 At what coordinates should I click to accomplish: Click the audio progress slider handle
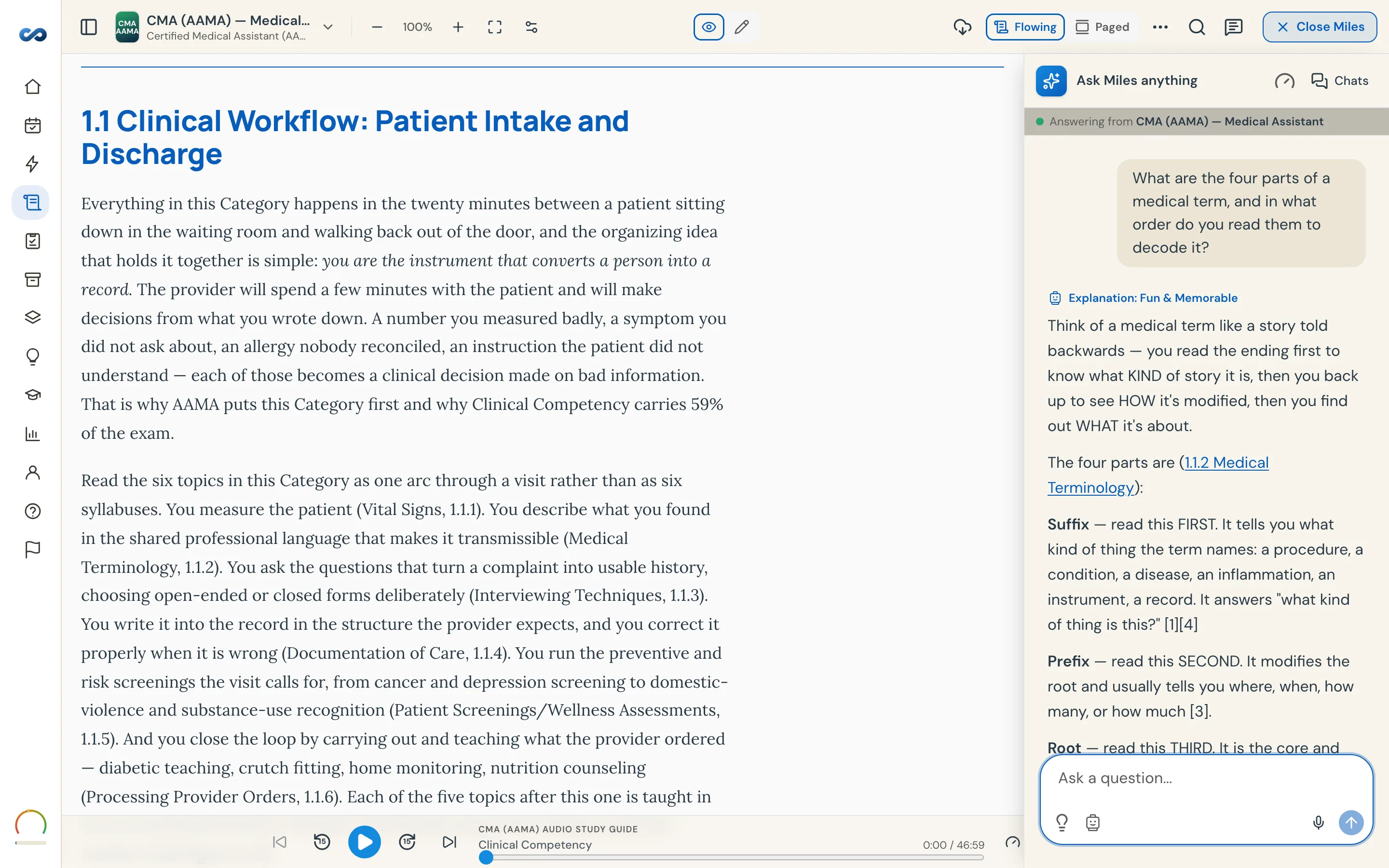486,858
